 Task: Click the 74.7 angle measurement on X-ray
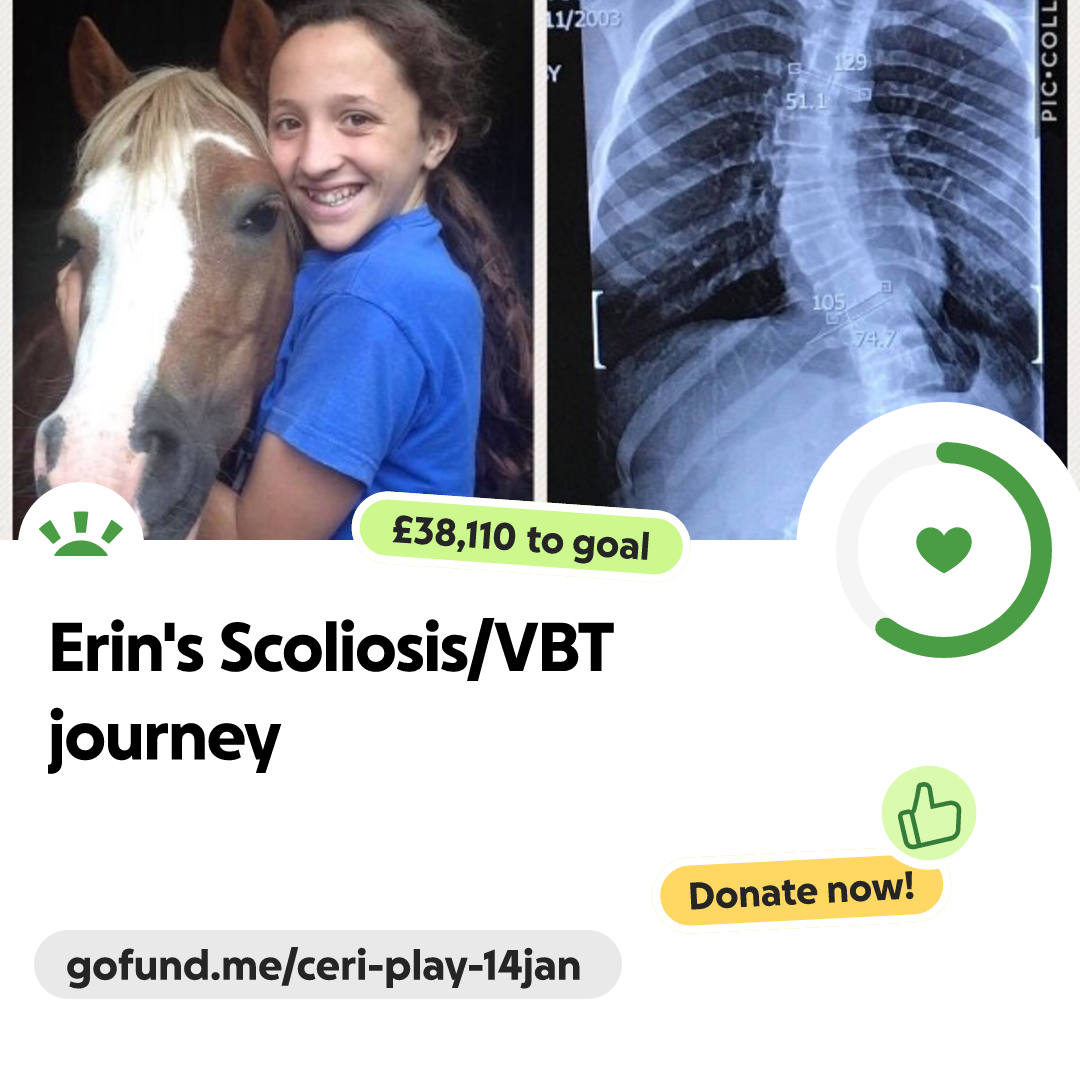coord(875,339)
